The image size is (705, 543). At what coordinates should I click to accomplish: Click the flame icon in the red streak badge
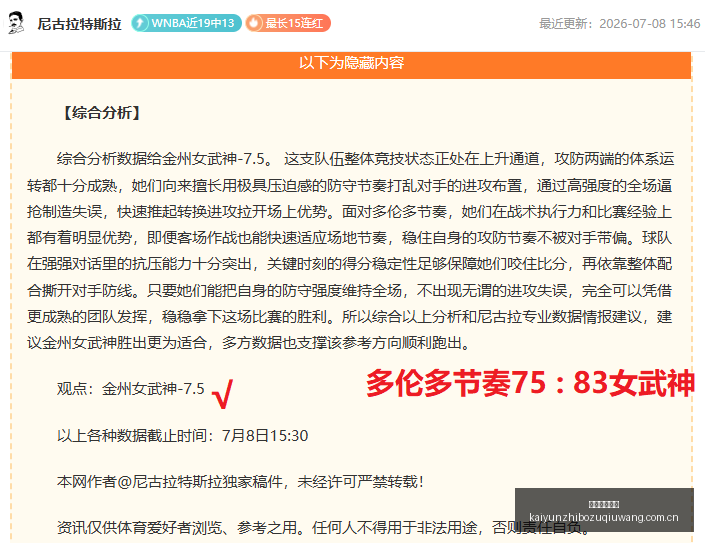254,23
